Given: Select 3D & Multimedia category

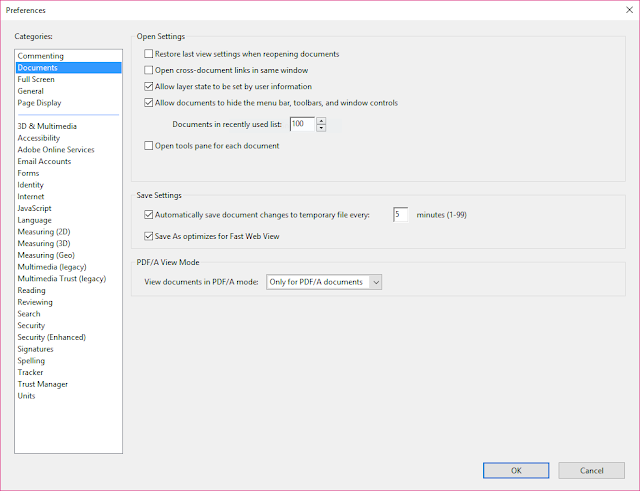Looking at the screenshot, I should (x=68, y=126).
